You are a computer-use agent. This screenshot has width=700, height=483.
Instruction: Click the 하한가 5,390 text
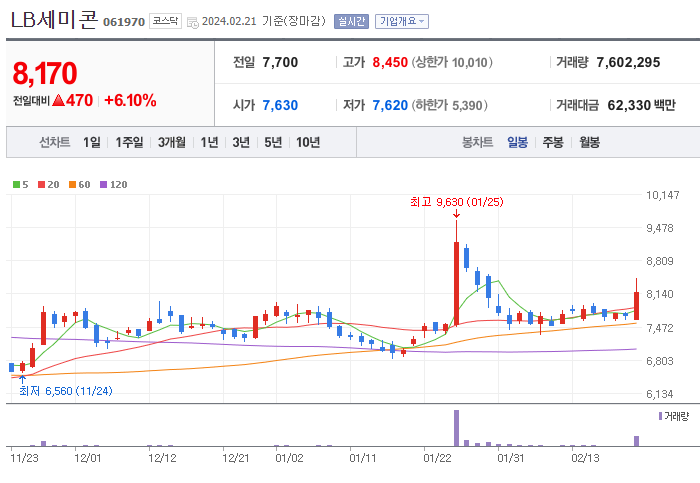click(x=450, y=105)
